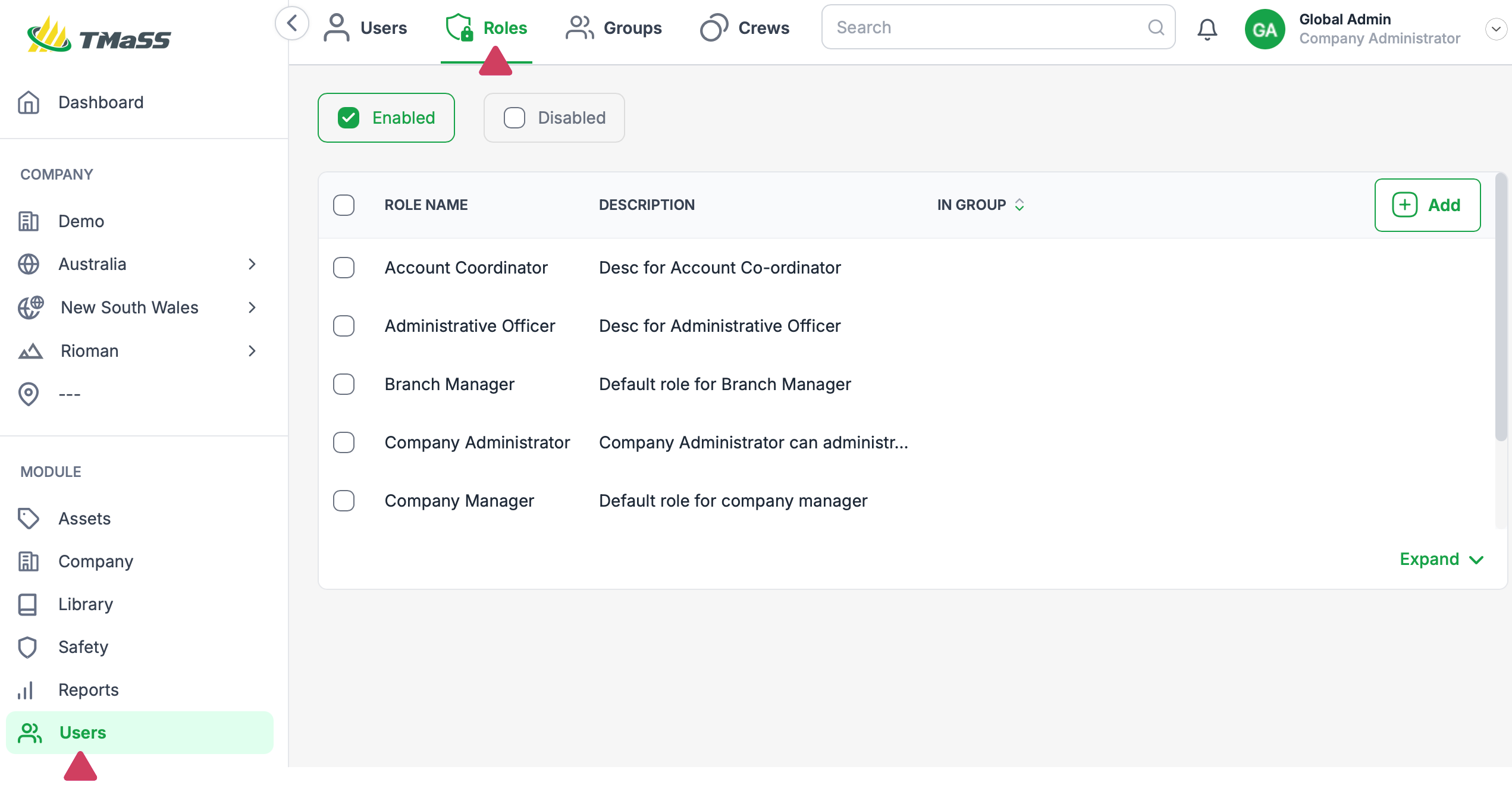Click the GA user avatar
This screenshot has width=1512, height=804.
pyautogui.click(x=1265, y=29)
